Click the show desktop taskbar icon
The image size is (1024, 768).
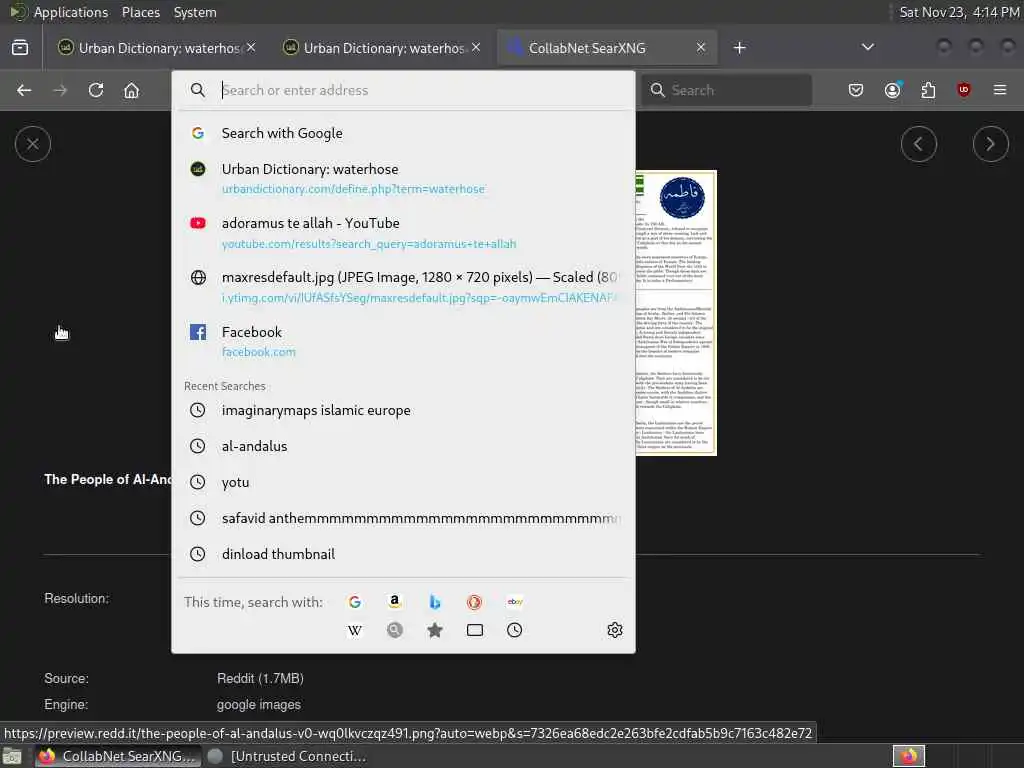pyautogui.click(x=12, y=756)
